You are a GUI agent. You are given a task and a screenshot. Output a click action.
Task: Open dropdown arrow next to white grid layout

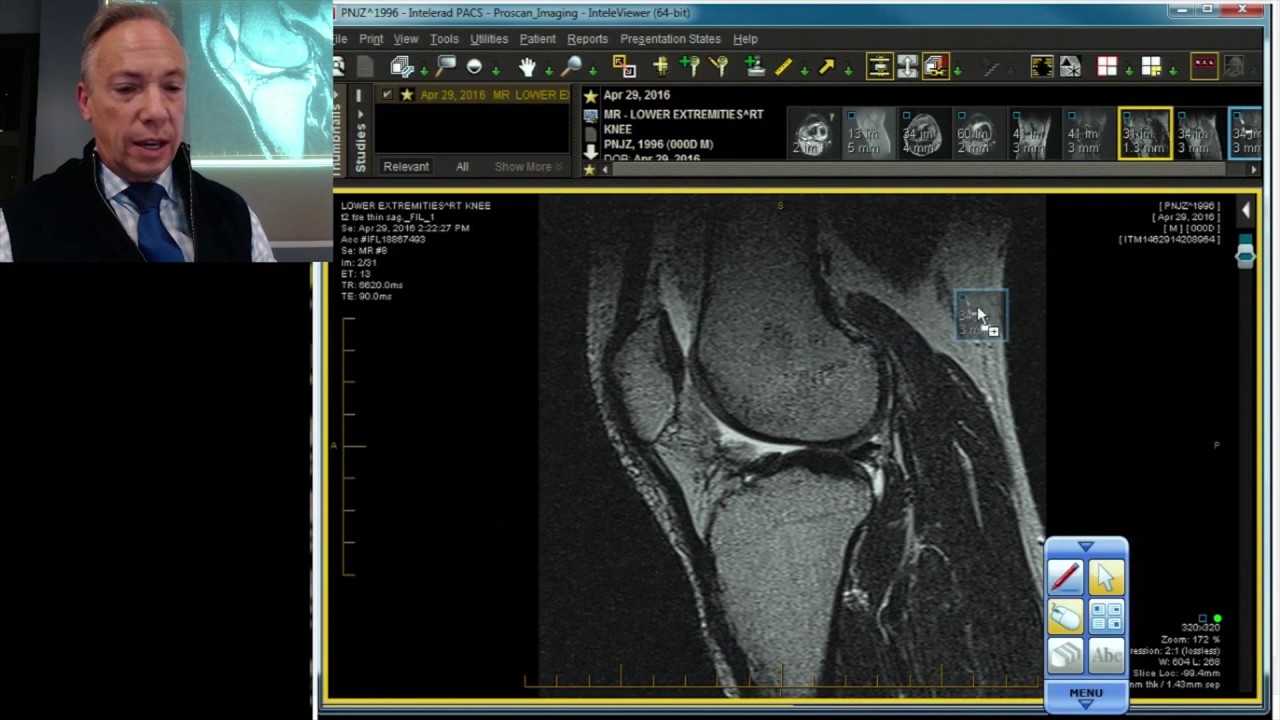point(1173,71)
